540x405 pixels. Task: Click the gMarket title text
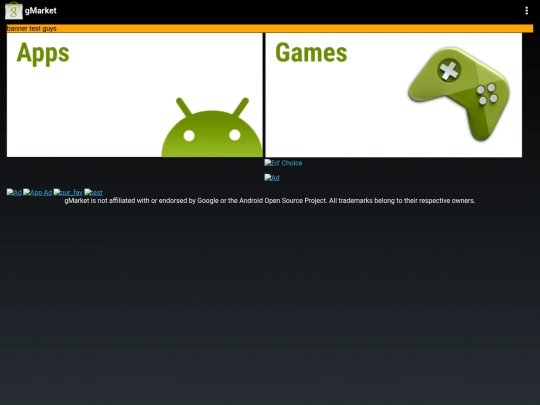click(x=41, y=11)
